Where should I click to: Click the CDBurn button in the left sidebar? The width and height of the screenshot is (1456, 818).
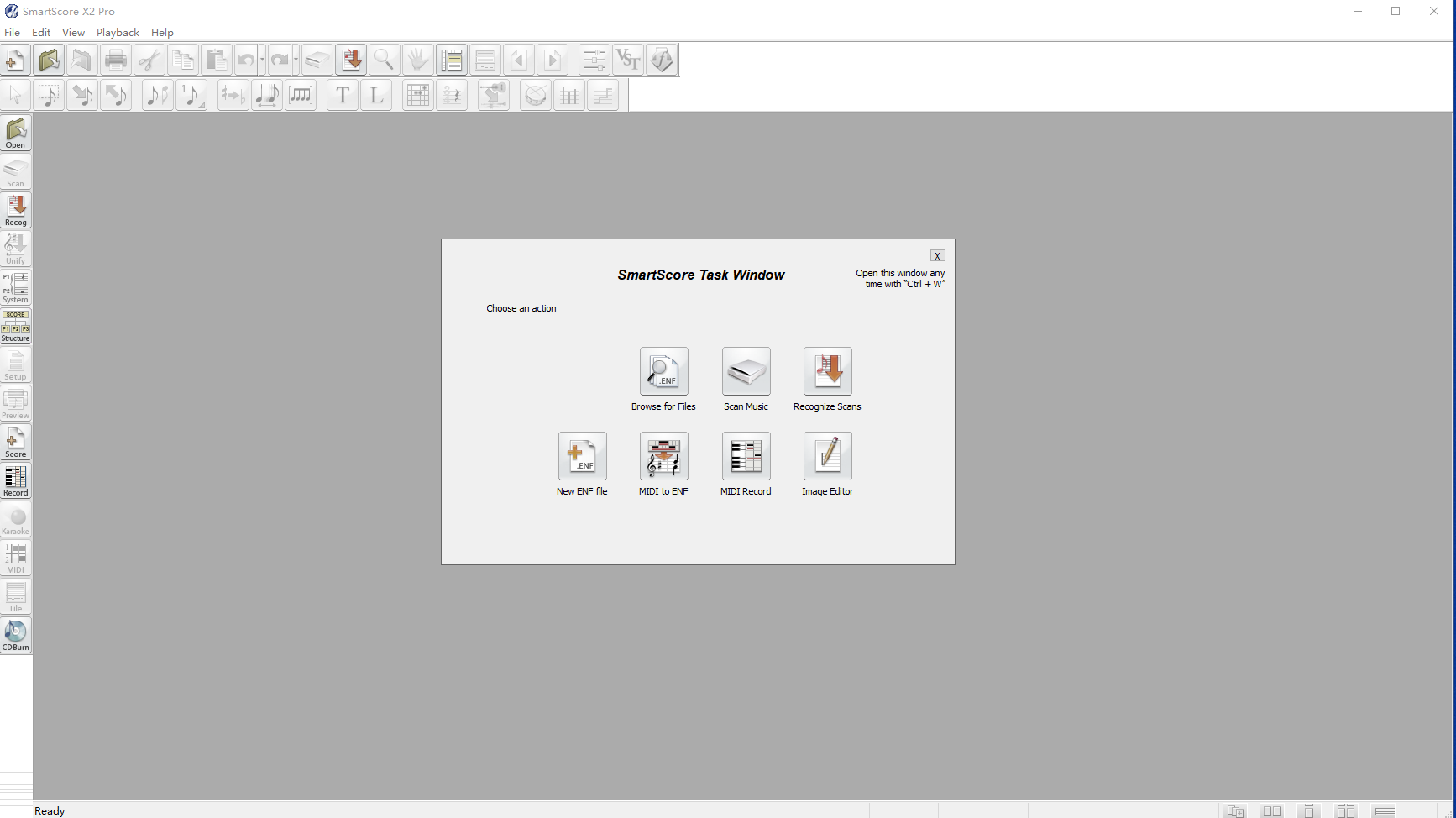point(16,635)
